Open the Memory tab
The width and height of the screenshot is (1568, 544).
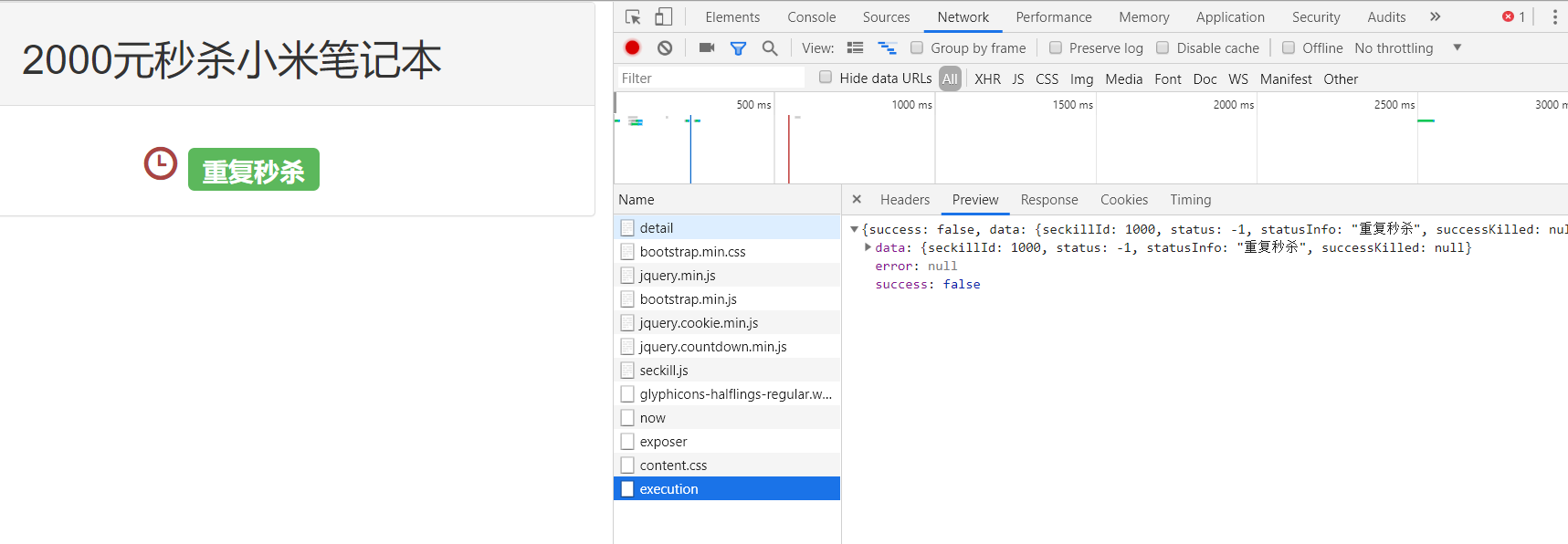coord(1144,17)
